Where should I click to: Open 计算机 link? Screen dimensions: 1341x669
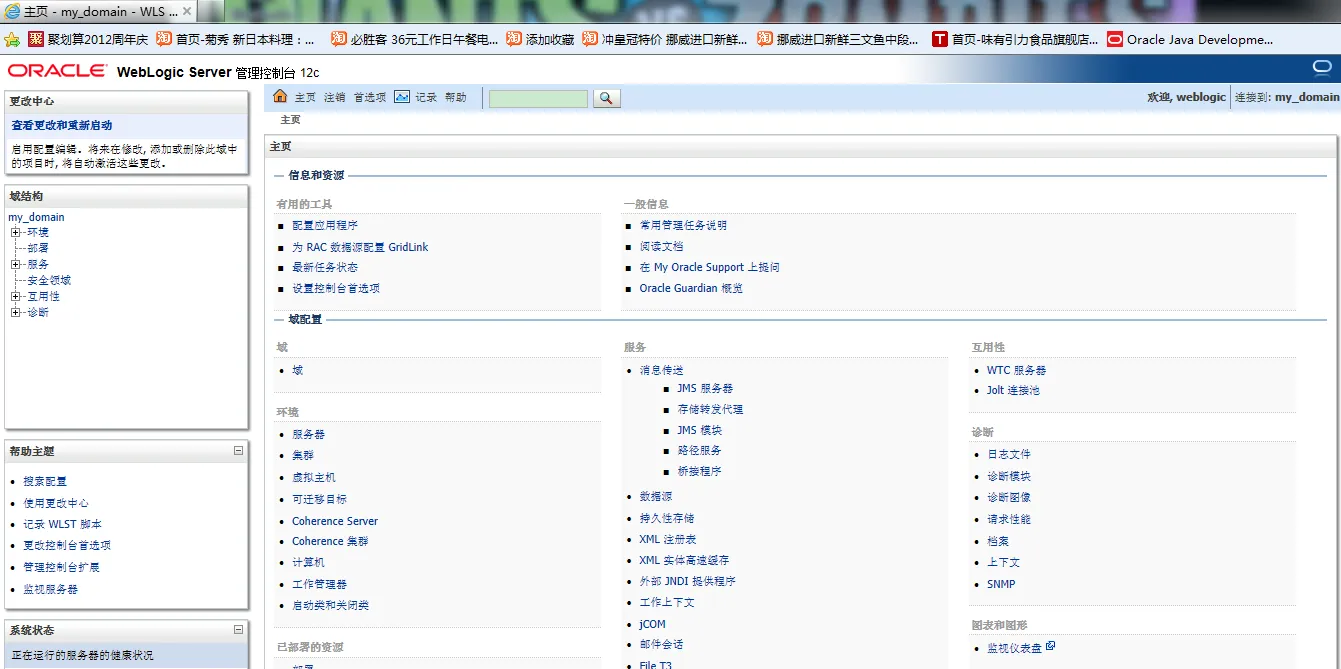click(x=309, y=563)
